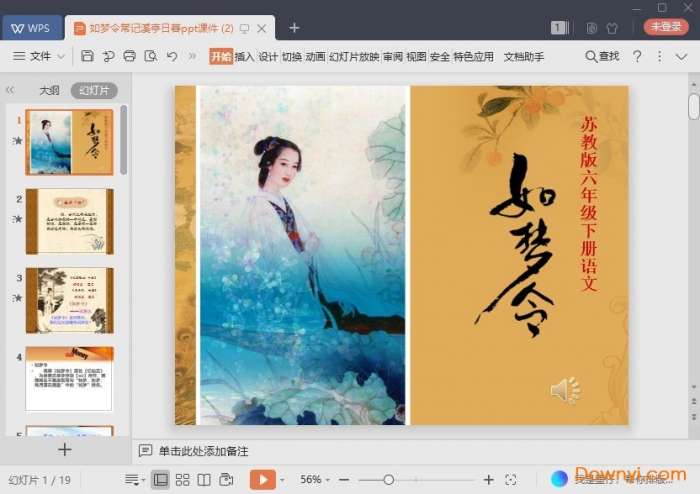Select slide 2 thumbnail
The image size is (700, 494).
(x=69, y=221)
